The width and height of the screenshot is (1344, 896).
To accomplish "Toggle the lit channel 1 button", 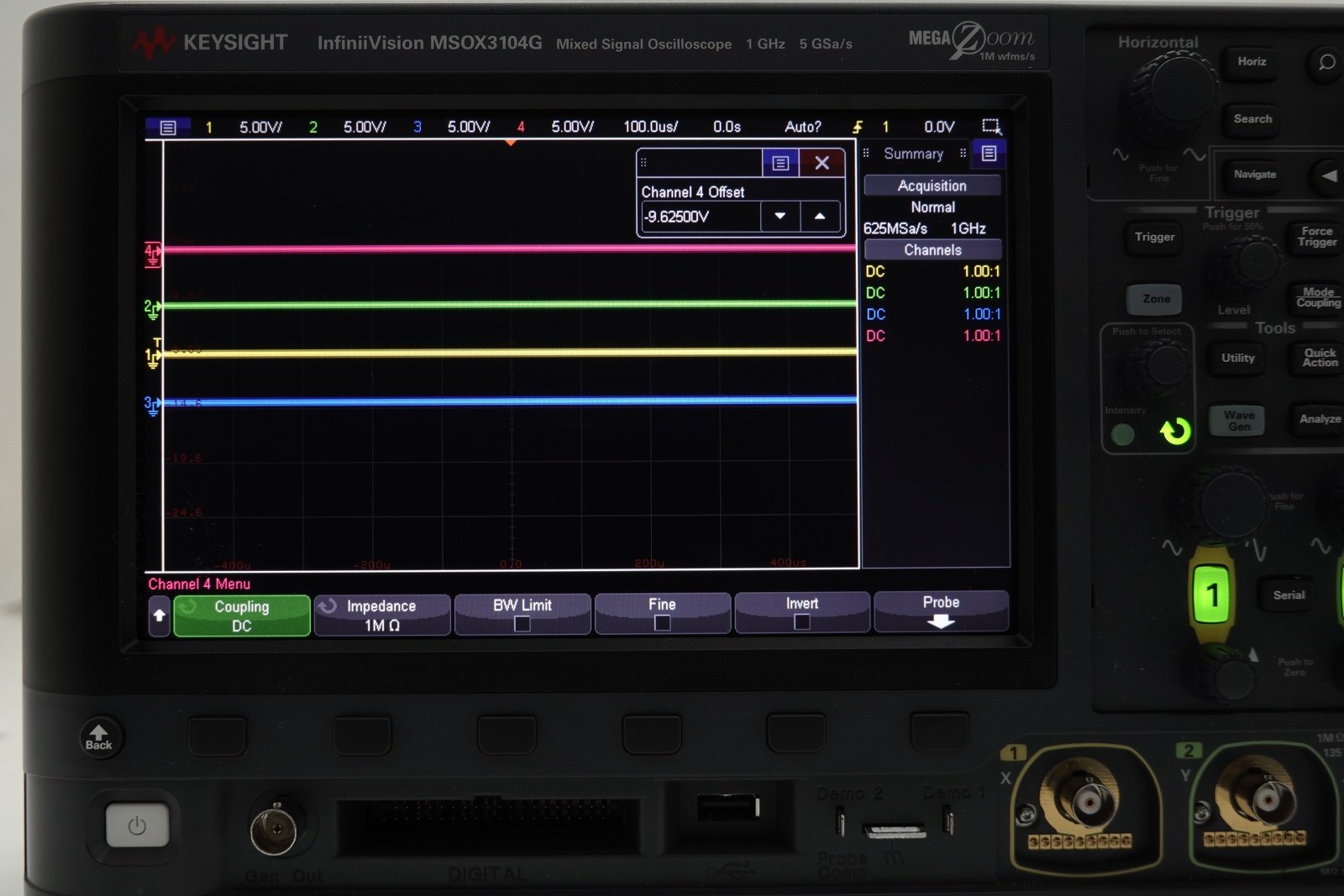I will click(1211, 595).
